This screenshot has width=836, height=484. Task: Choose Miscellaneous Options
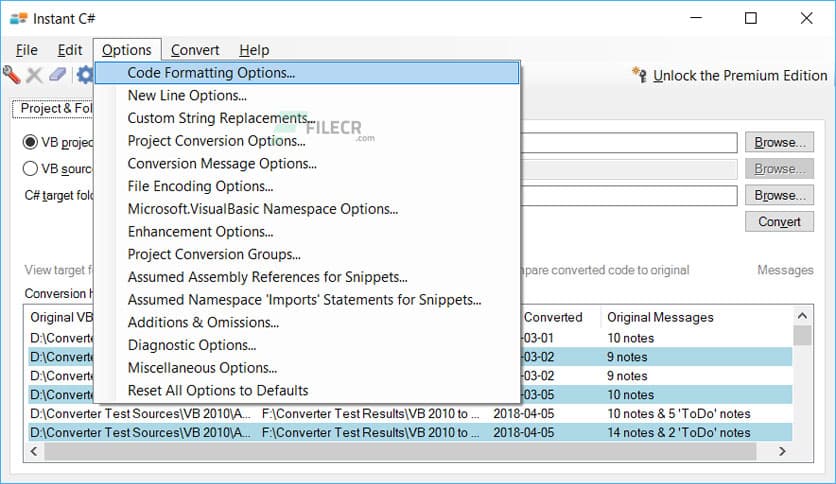tap(307, 368)
